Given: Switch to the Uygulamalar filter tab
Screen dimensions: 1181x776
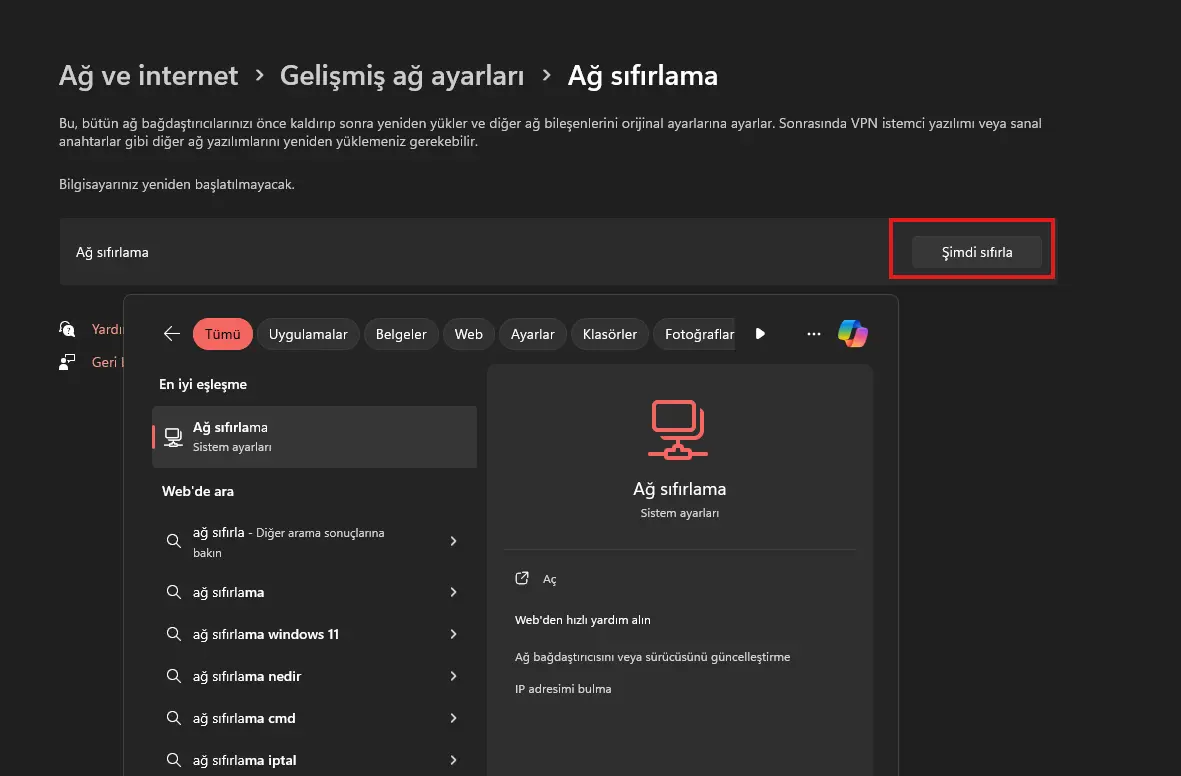Looking at the screenshot, I should [308, 334].
